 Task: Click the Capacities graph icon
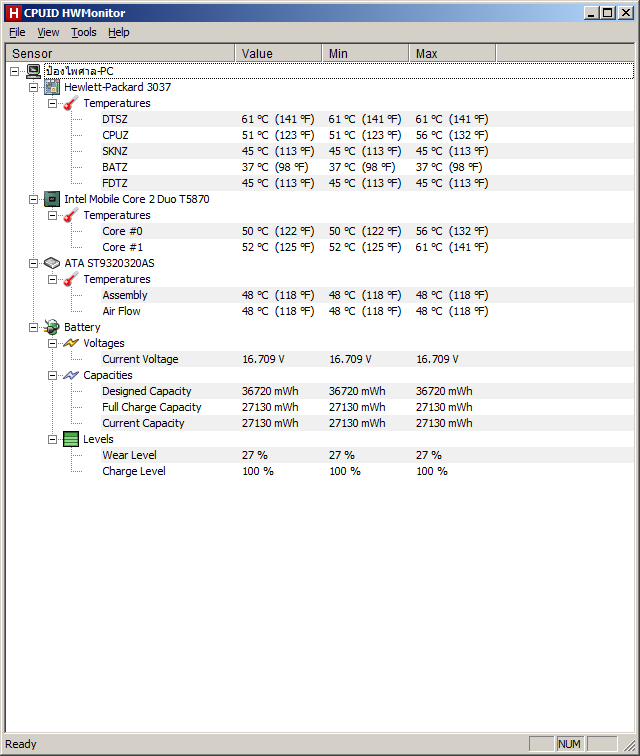click(x=71, y=375)
